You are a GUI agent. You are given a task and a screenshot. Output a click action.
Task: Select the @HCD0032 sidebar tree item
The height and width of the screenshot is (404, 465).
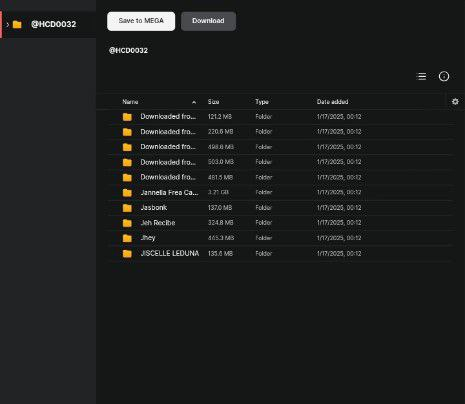(x=48, y=24)
